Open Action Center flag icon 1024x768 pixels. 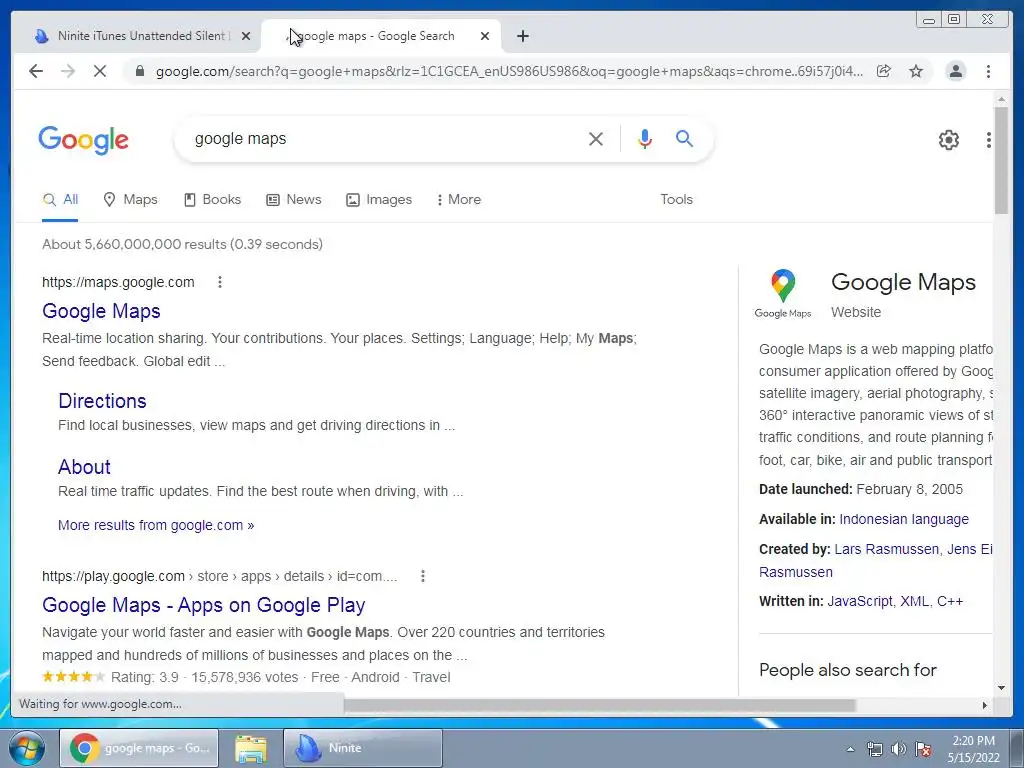coord(923,749)
